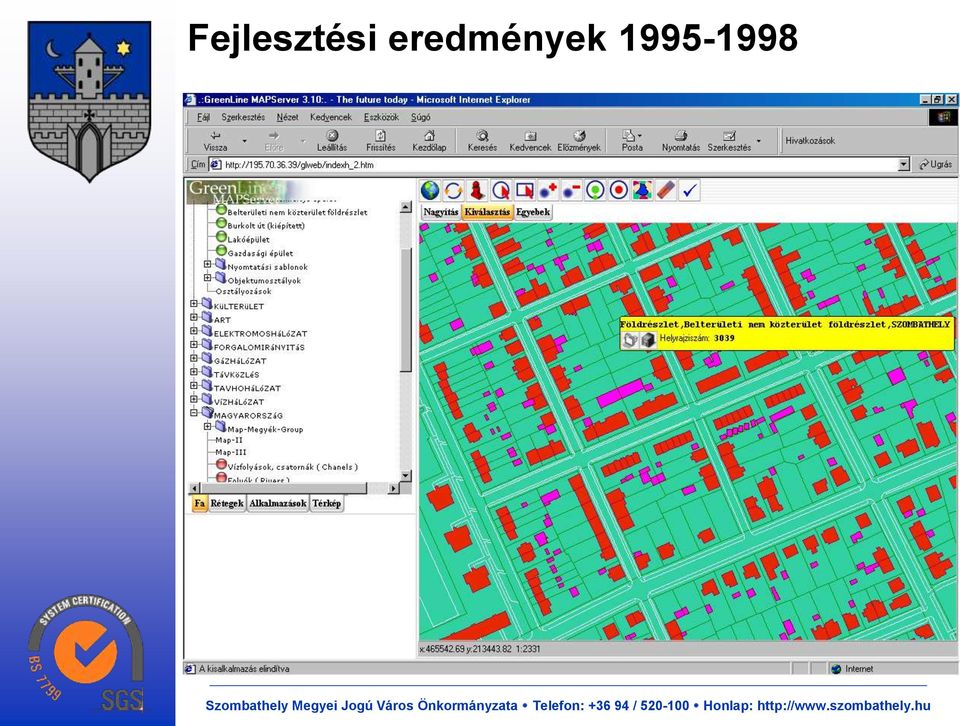Screen dimensions: 960x726
Task: Toggle the Gazdasági épület layer indicator
Action: [x=221, y=251]
